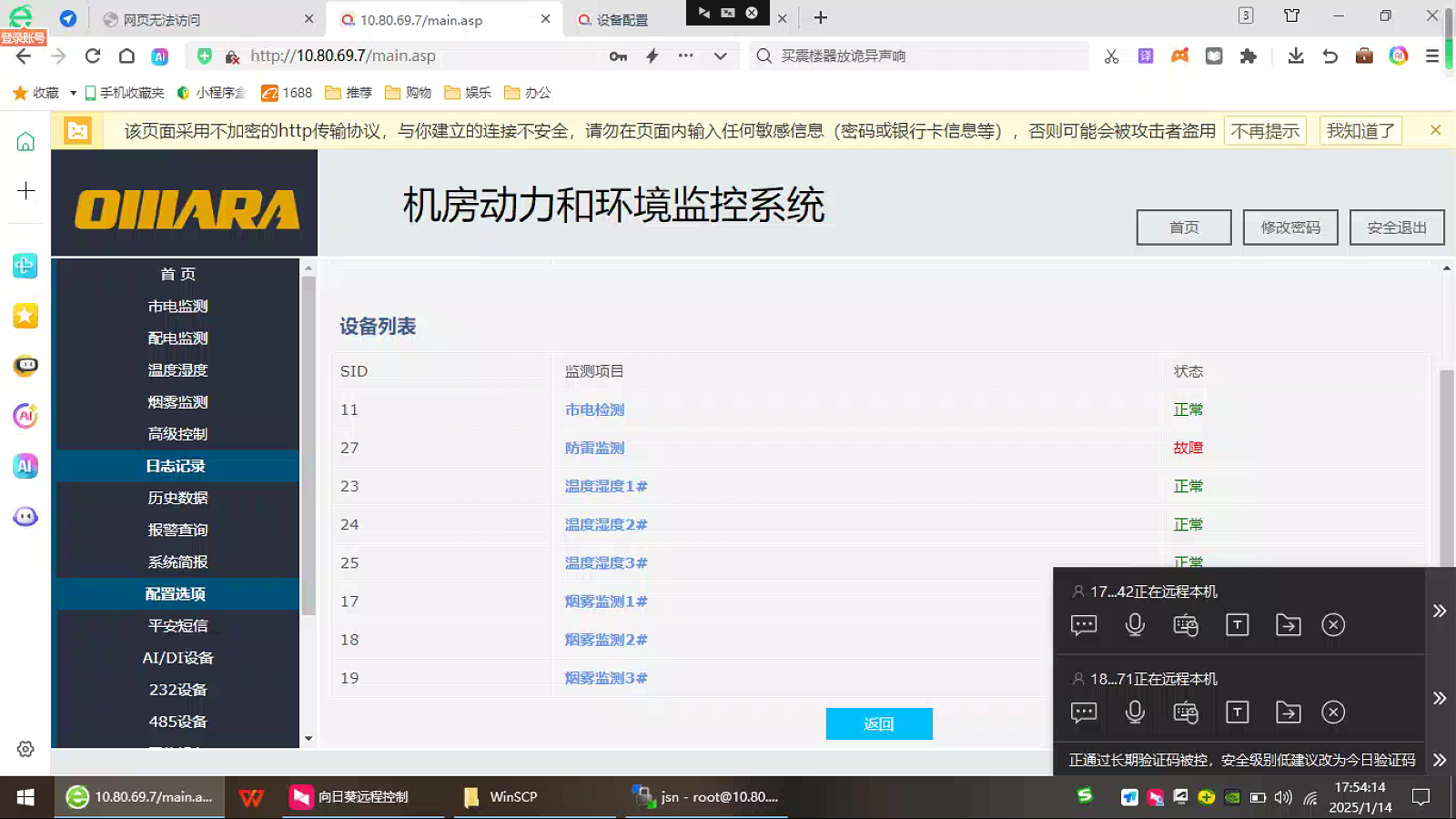Image resolution: width=1456 pixels, height=819 pixels.
Task: Open chat icon for 17...42 remote session
Action: pyautogui.click(x=1084, y=624)
